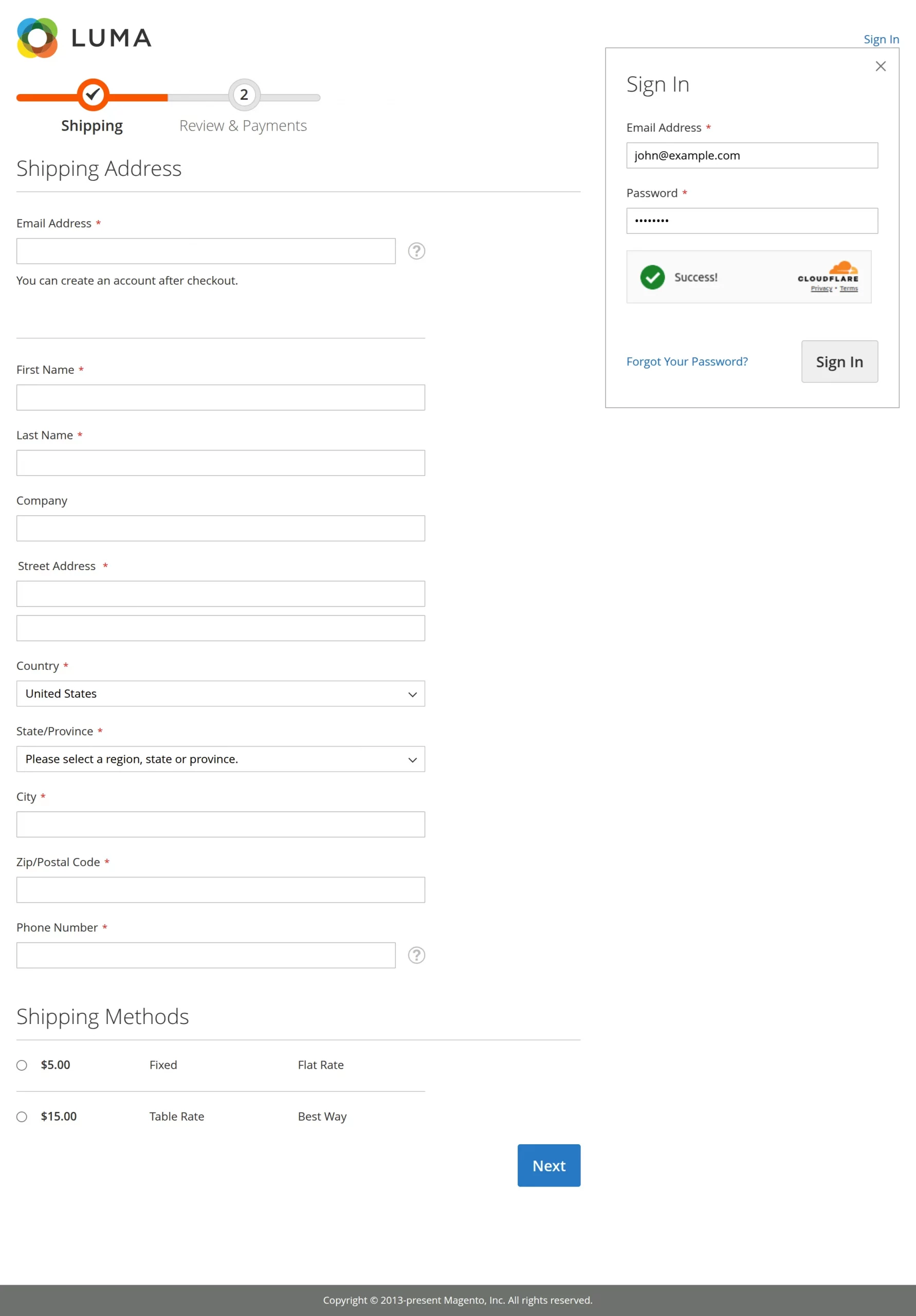Click the step 2 circle indicator

pyautogui.click(x=244, y=95)
